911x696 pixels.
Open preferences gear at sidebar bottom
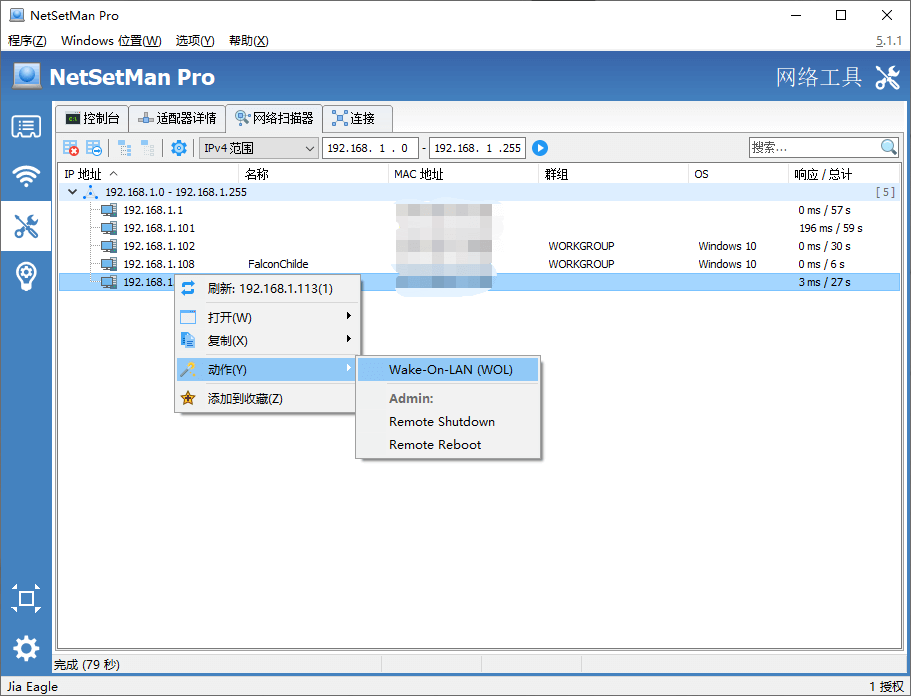(x=26, y=648)
